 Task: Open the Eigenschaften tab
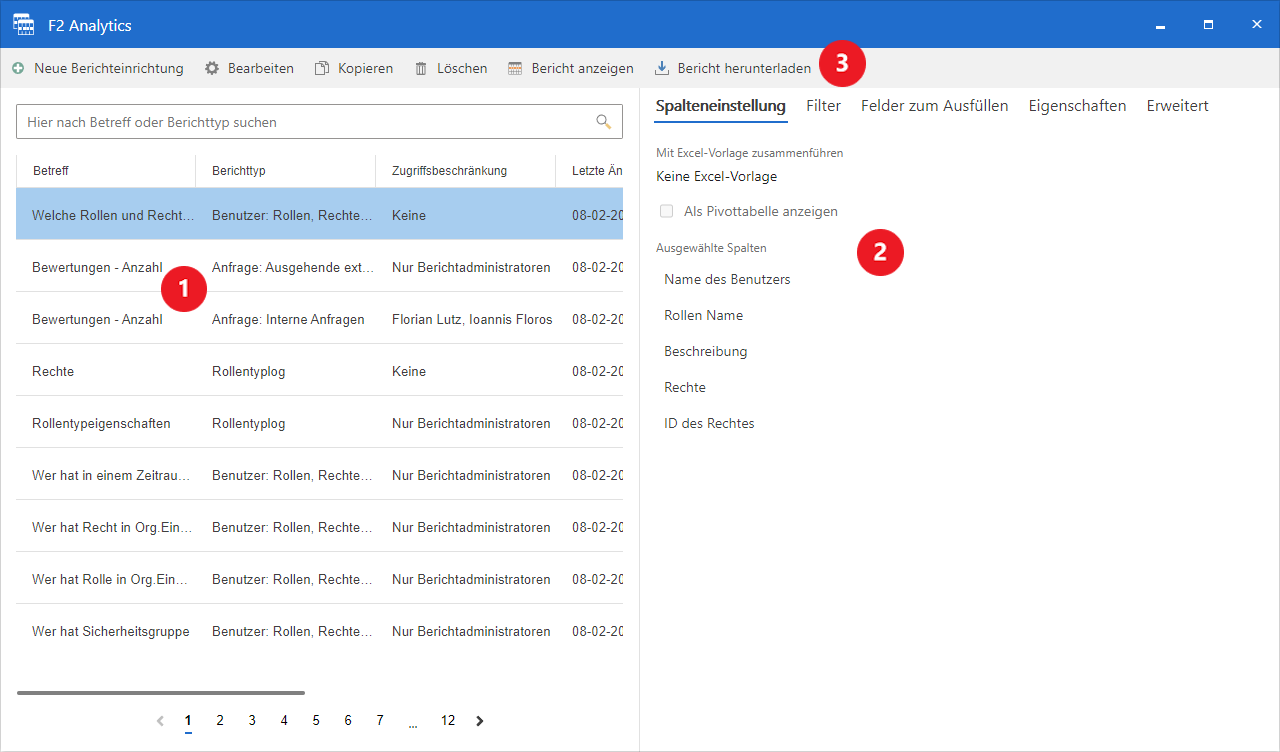(1077, 105)
